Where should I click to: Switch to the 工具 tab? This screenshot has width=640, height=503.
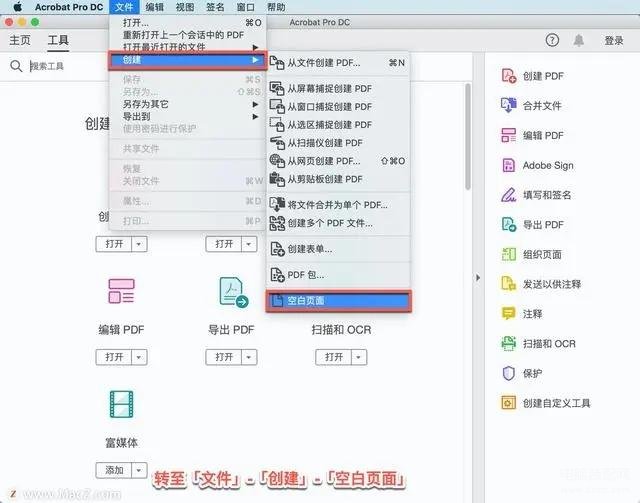point(58,40)
